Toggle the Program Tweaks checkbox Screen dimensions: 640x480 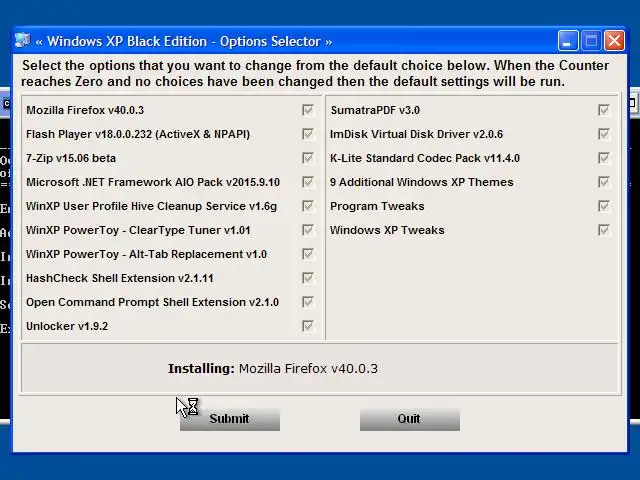coord(604,206)
